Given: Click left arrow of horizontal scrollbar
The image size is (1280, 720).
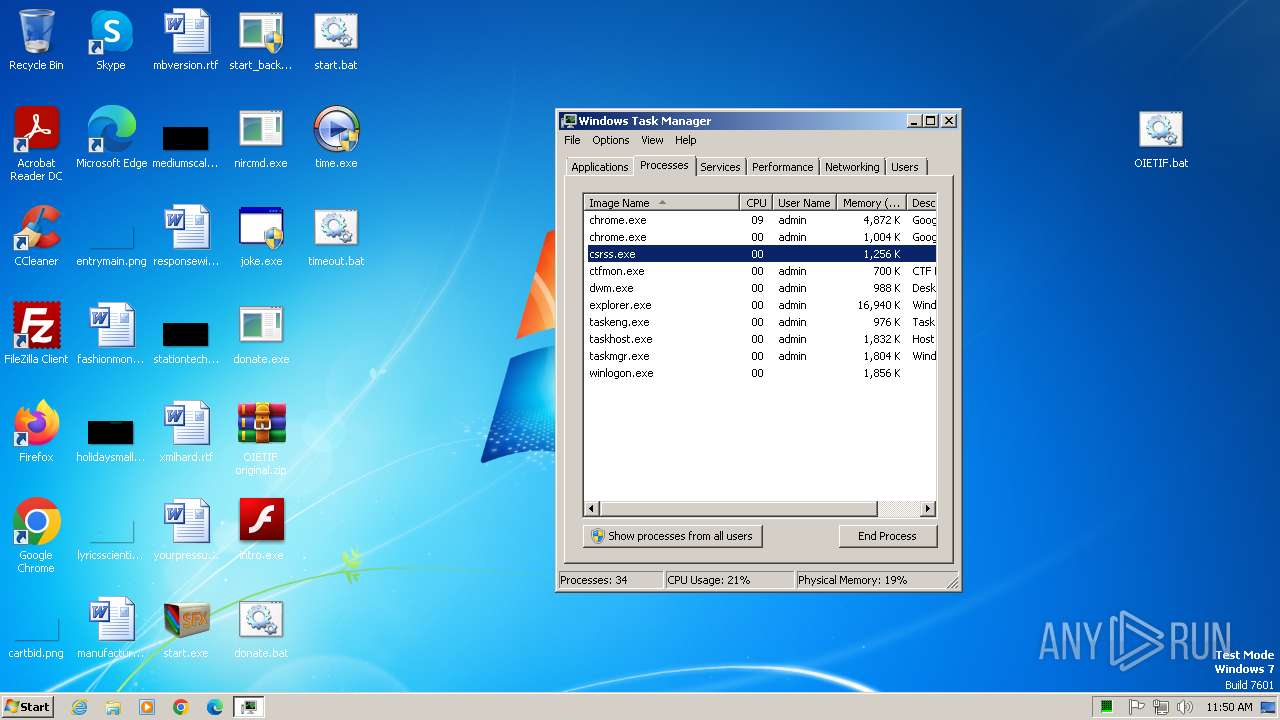Looking at the screenshot, I should tap(592, 509).
